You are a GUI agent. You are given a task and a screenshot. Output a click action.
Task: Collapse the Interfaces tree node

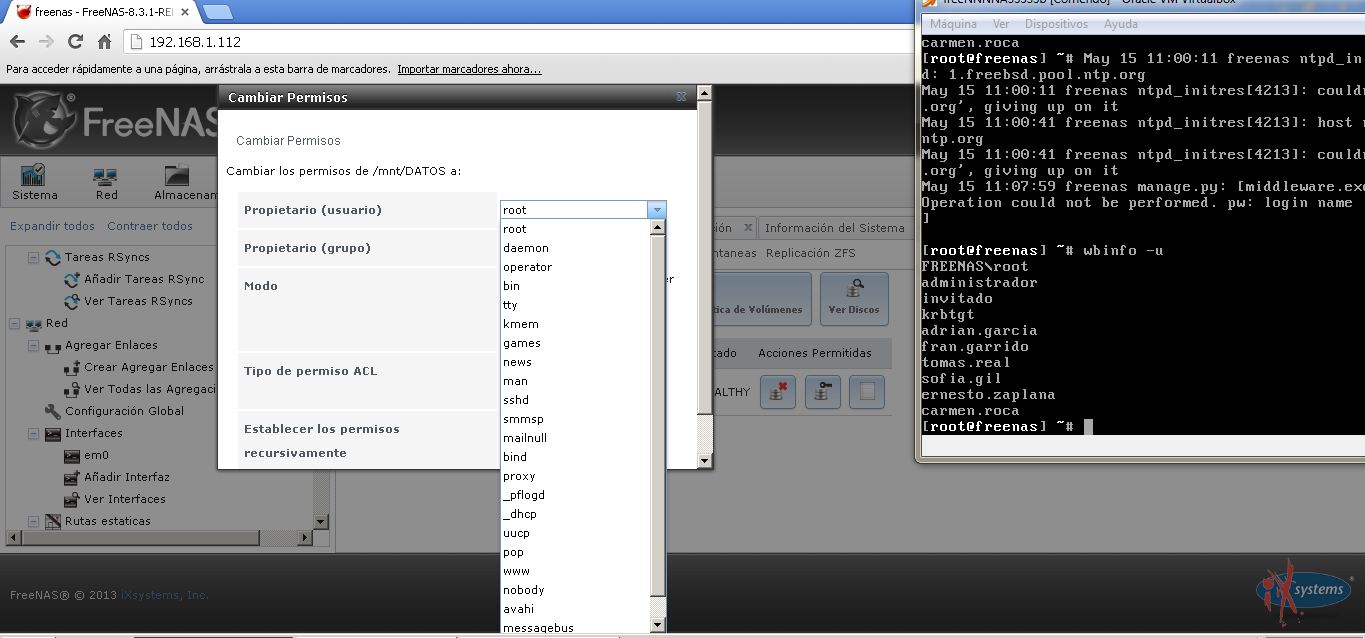[33, 433]
